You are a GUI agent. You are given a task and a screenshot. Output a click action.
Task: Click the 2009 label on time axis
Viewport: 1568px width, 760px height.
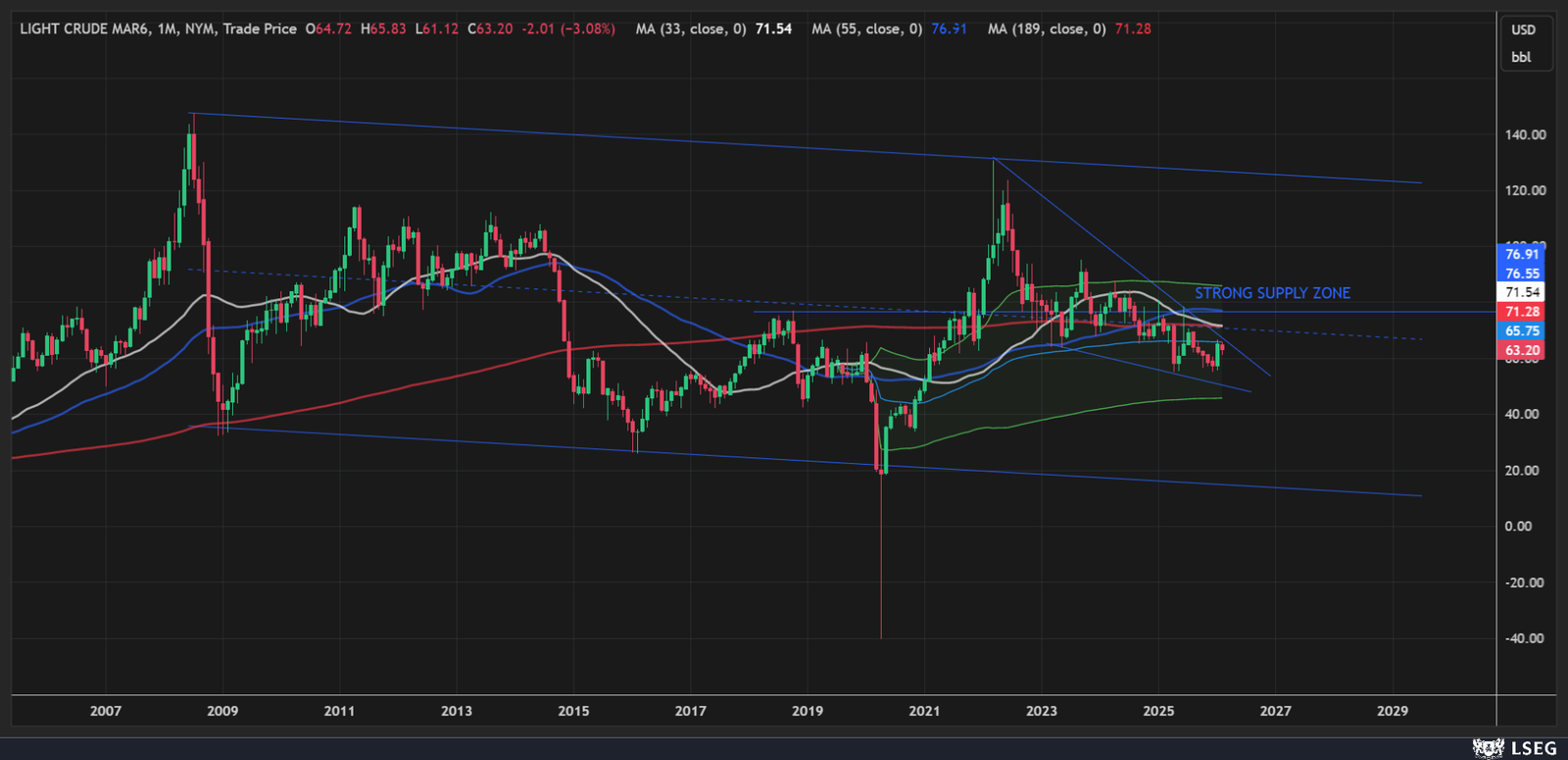(x=222, y=711)
